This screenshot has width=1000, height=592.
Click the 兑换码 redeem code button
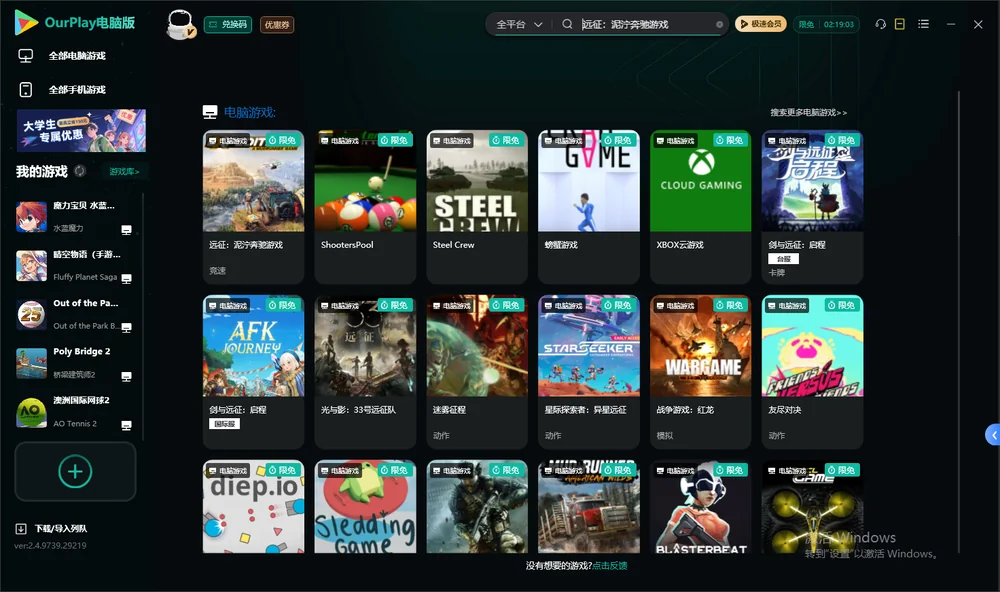click(228, 24)
